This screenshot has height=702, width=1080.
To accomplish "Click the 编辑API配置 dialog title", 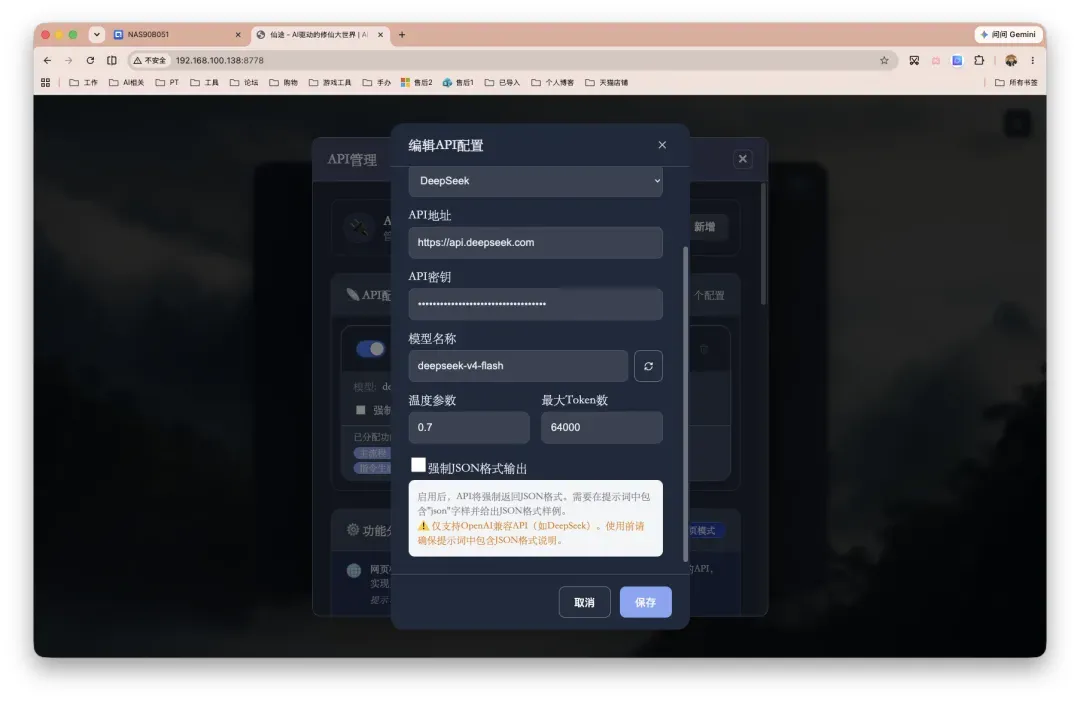I will pyautogui.click(x=446, y=145).
